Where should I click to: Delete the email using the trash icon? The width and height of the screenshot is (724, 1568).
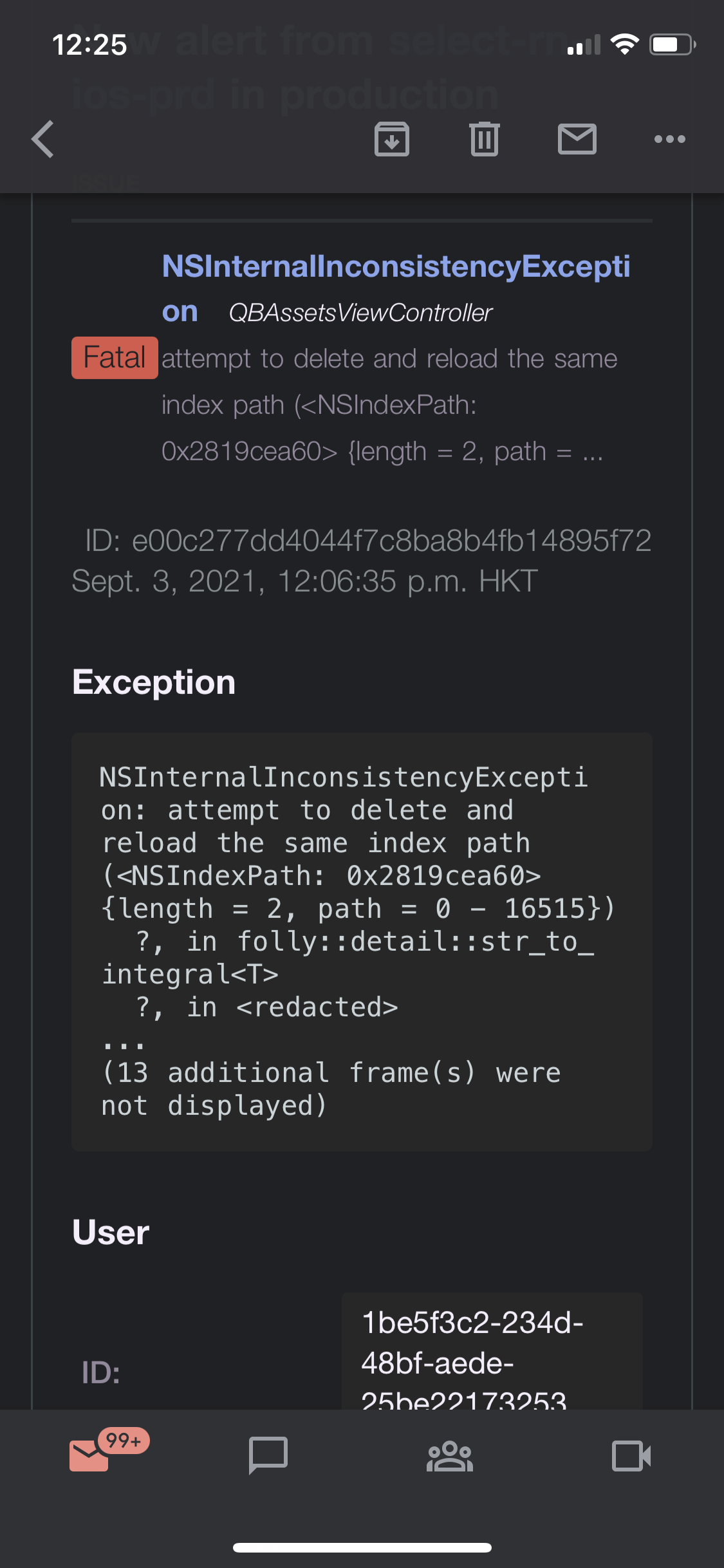click(x=485, y=139)
